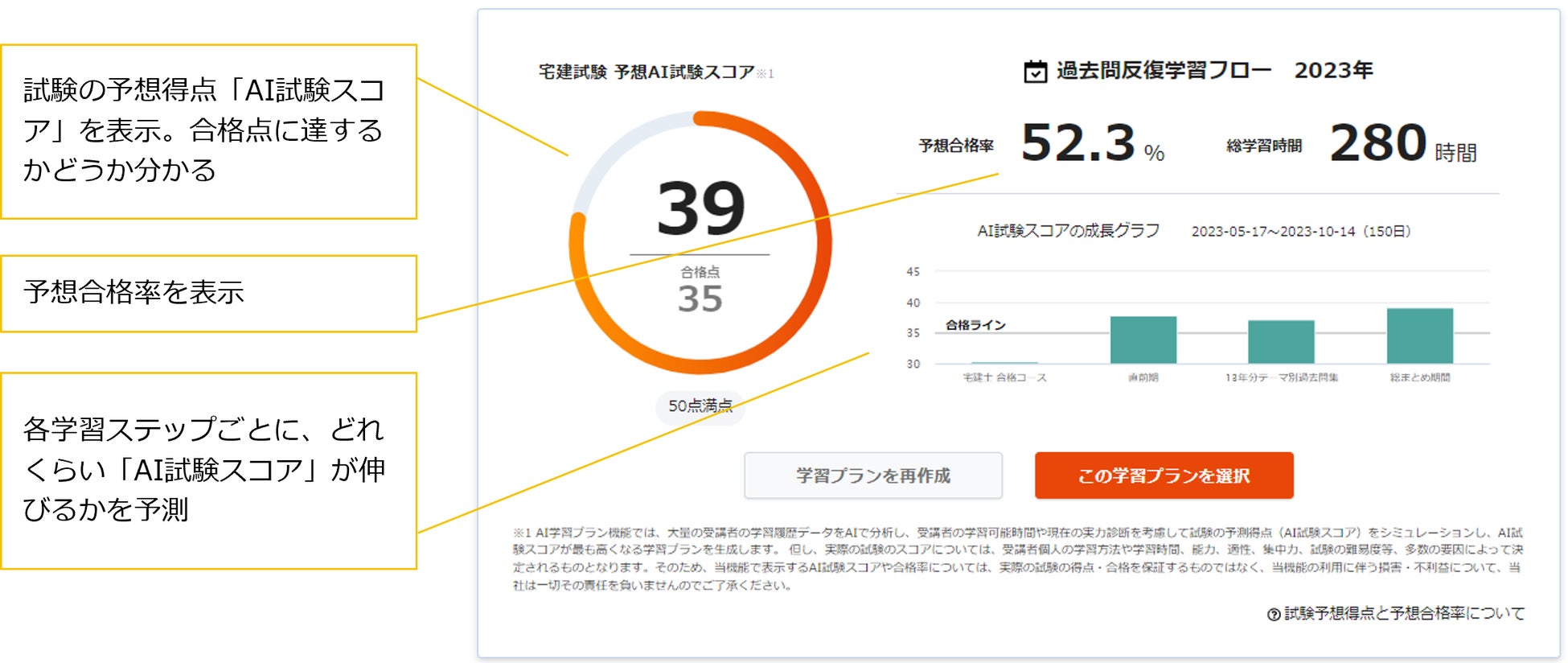Click the 直前期 axis label under the chart
1568x663 pixels.
[1143, 377]
